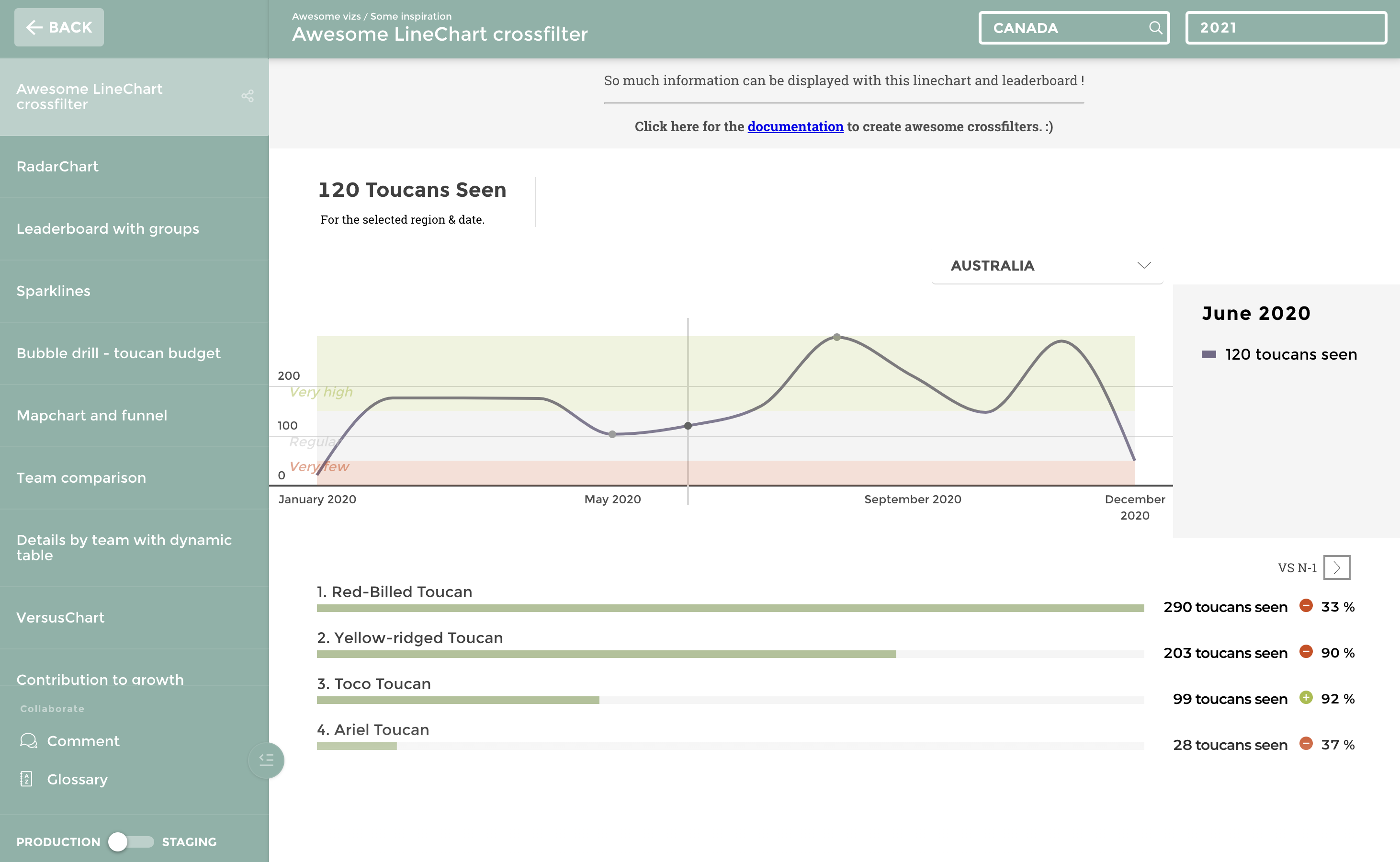Screen dimensions: 1400x862
Task: Click the search magnifier in CANADA field
Action: [1155, 27]
